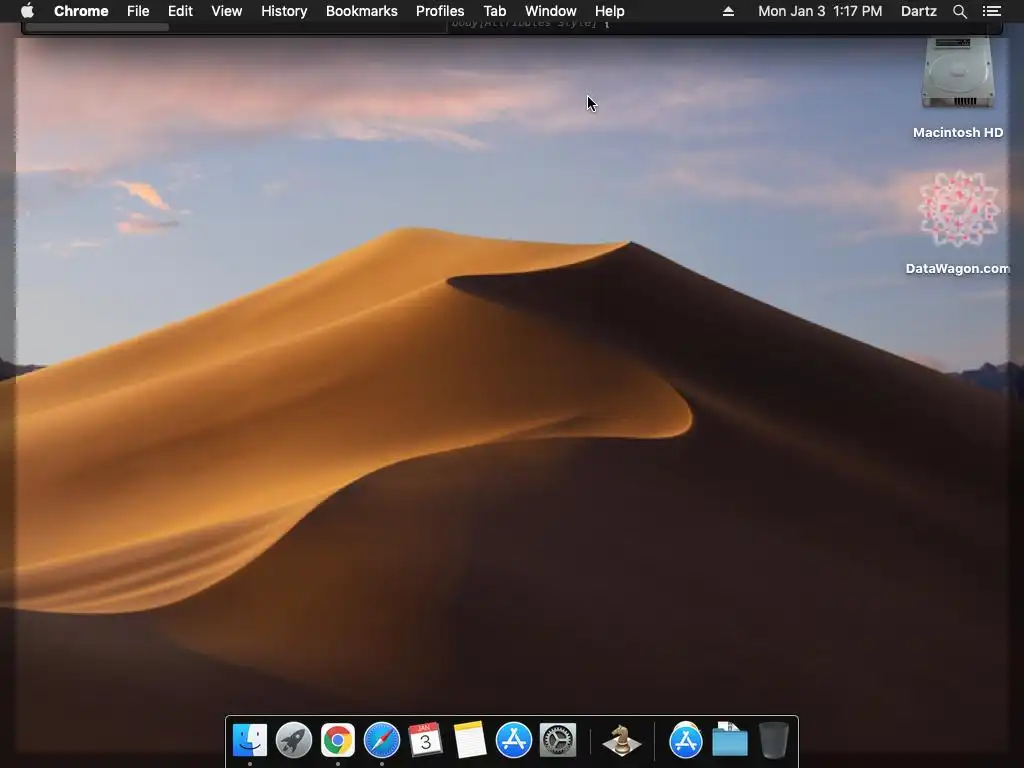Screen dimensions: 1024x768
Task: Open the Apple menu
Action: (x=27, y=11)
